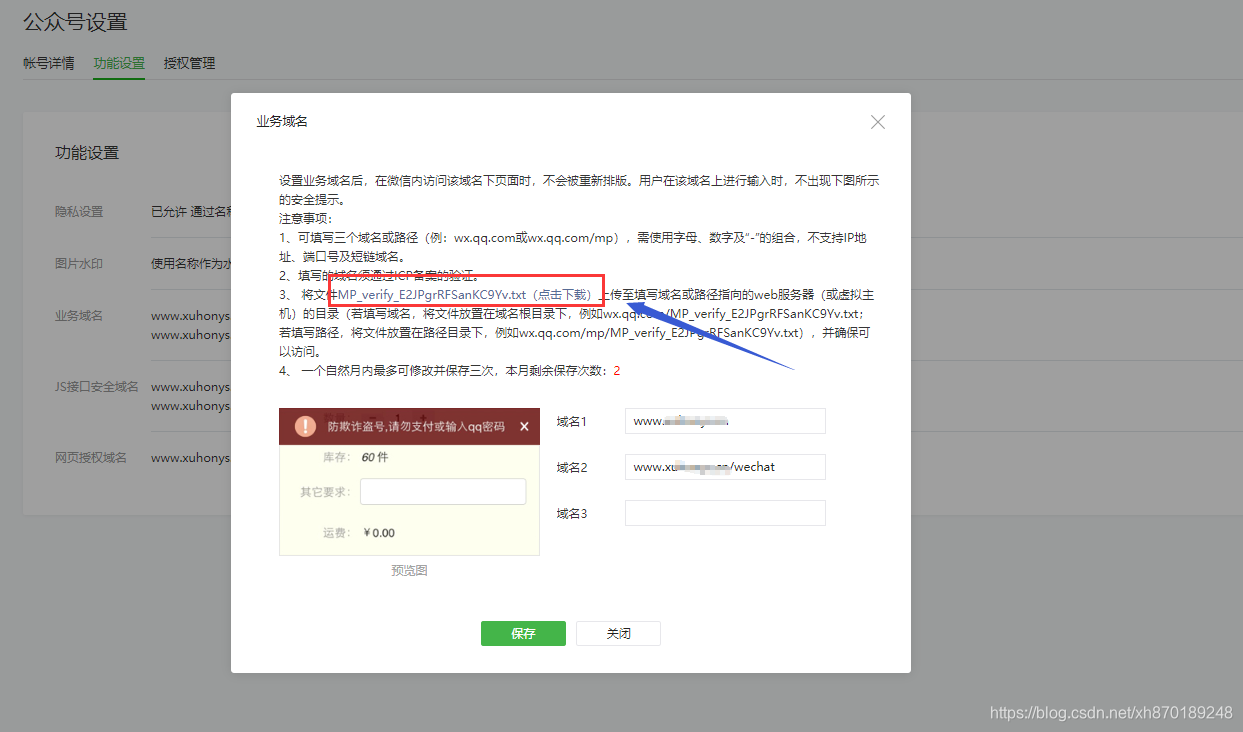Click the JS接口安全域名 row label
The height and width of the screenshot is (732, 1243).
tap(97, 387)
